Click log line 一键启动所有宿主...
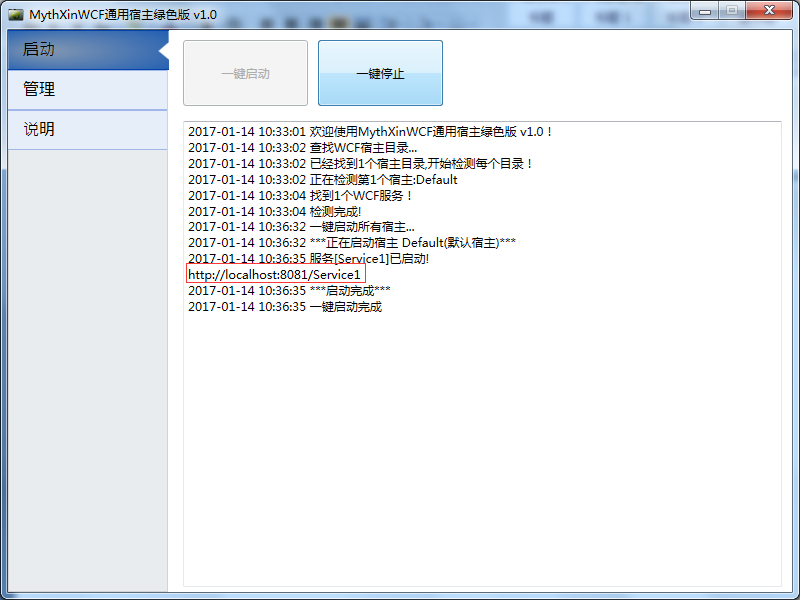800x600 pixels. (x=301, y=227)
